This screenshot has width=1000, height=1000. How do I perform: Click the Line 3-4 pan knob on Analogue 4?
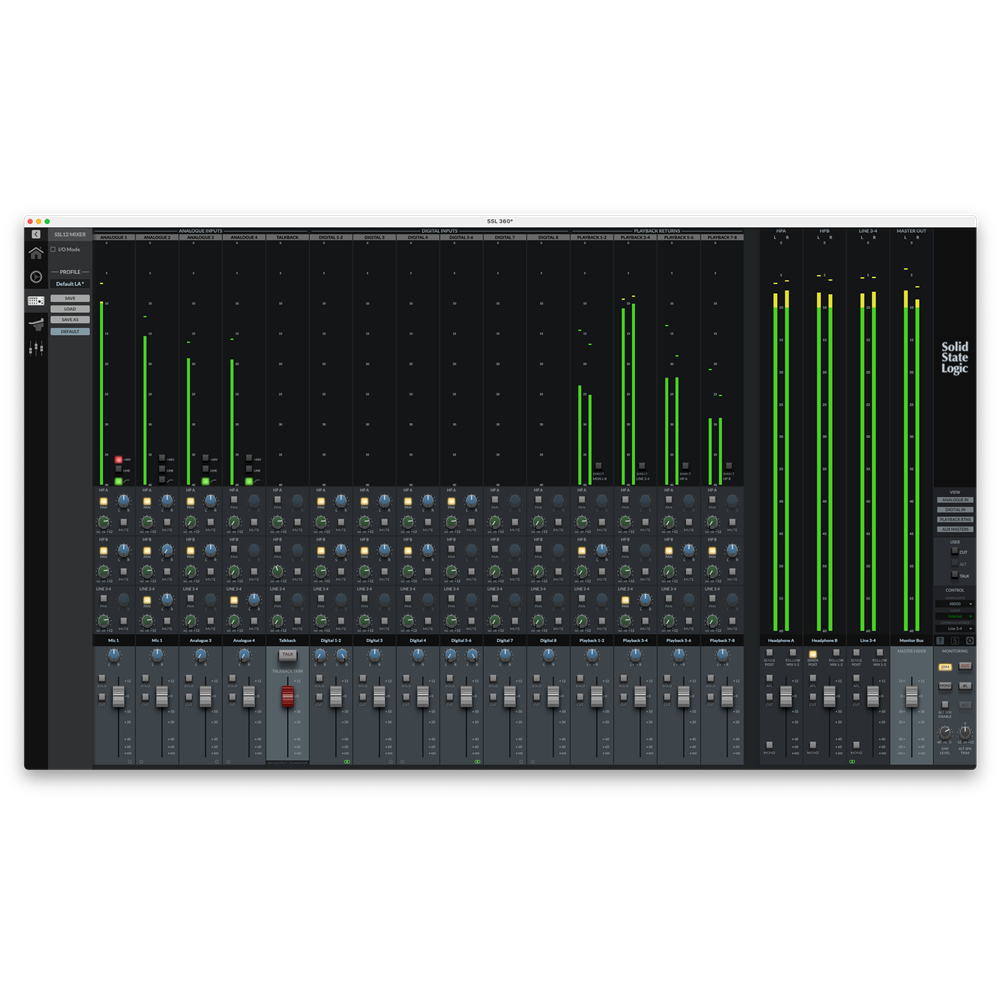(254, 599)
